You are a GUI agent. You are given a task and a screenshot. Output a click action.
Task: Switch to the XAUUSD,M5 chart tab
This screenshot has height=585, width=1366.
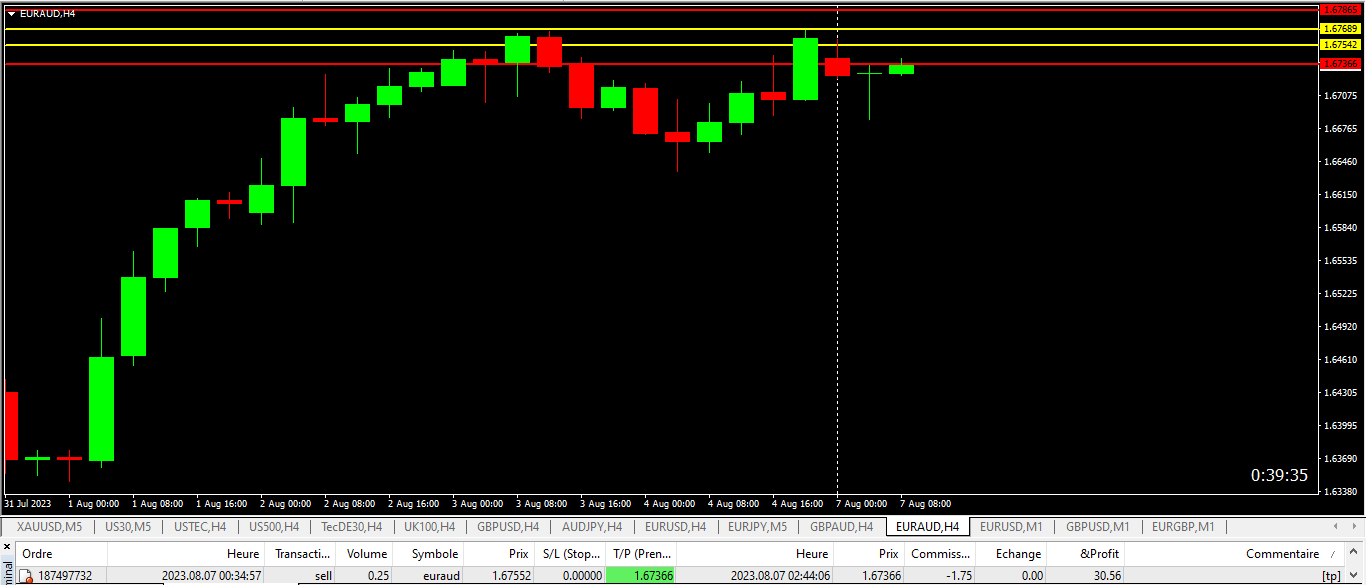50,527
